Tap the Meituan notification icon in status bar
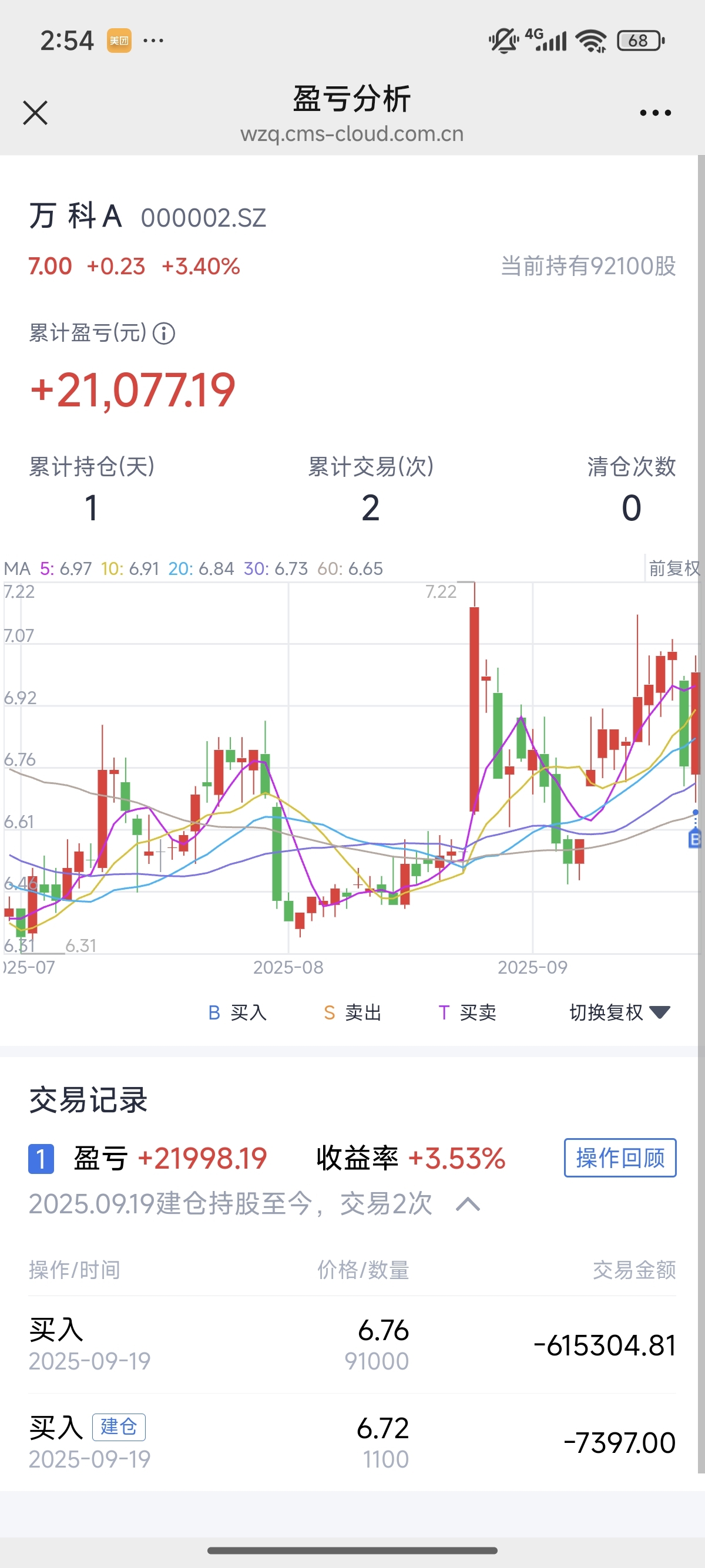The height and width of the screenshot is (1568, 705). click(119, 41)
